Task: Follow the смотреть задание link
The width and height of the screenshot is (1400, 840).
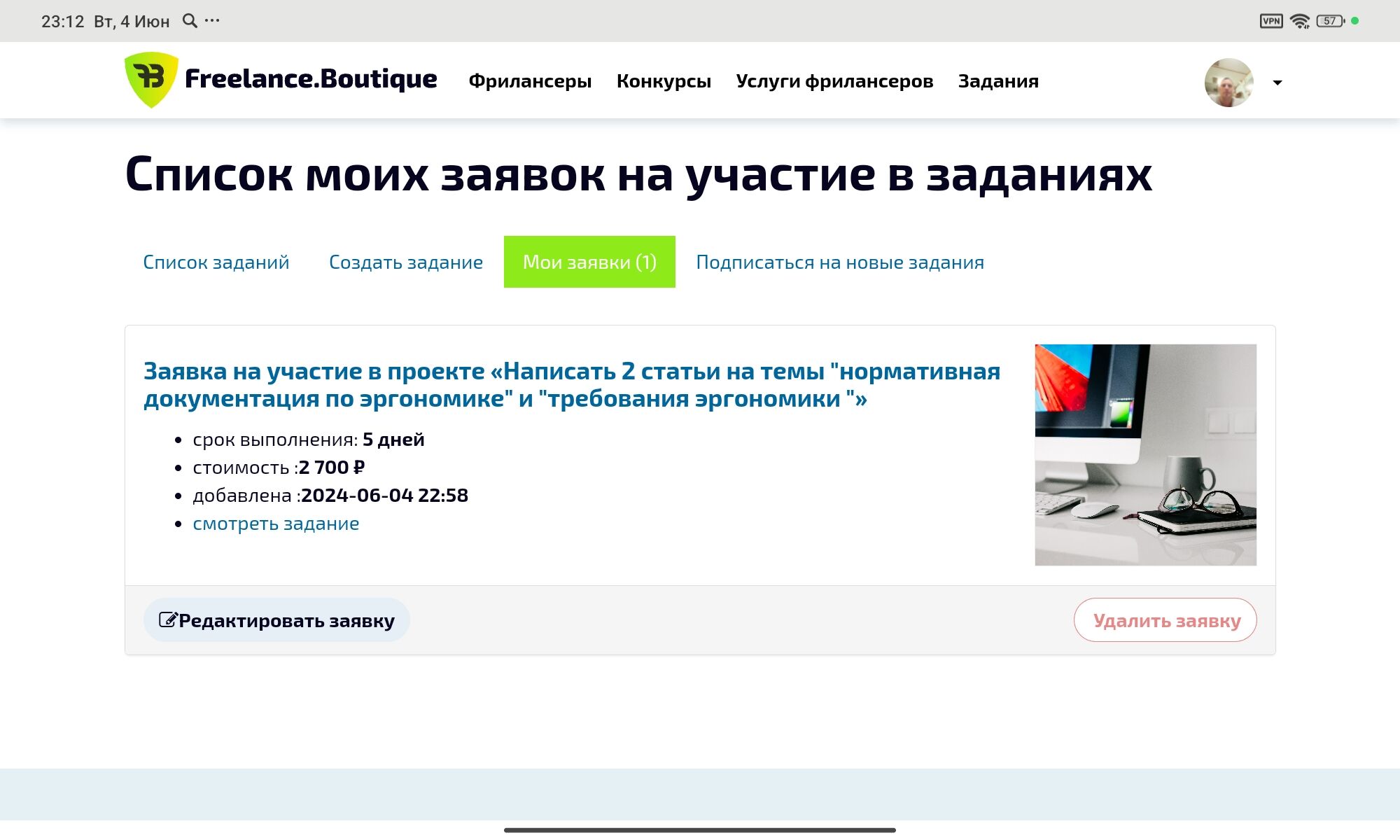Action: (276, 524)
